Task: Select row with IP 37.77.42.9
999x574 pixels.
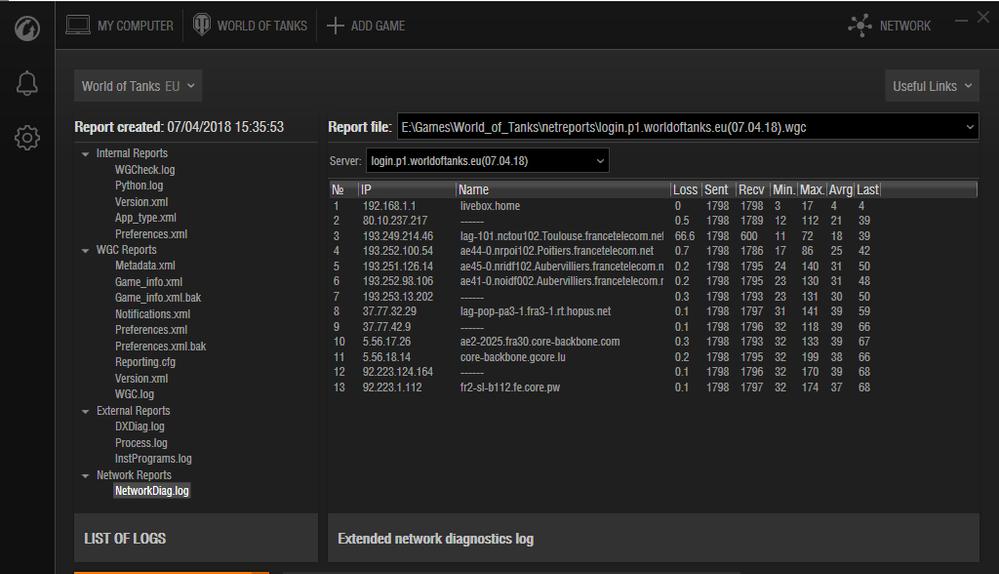Action: click(653, 327)
